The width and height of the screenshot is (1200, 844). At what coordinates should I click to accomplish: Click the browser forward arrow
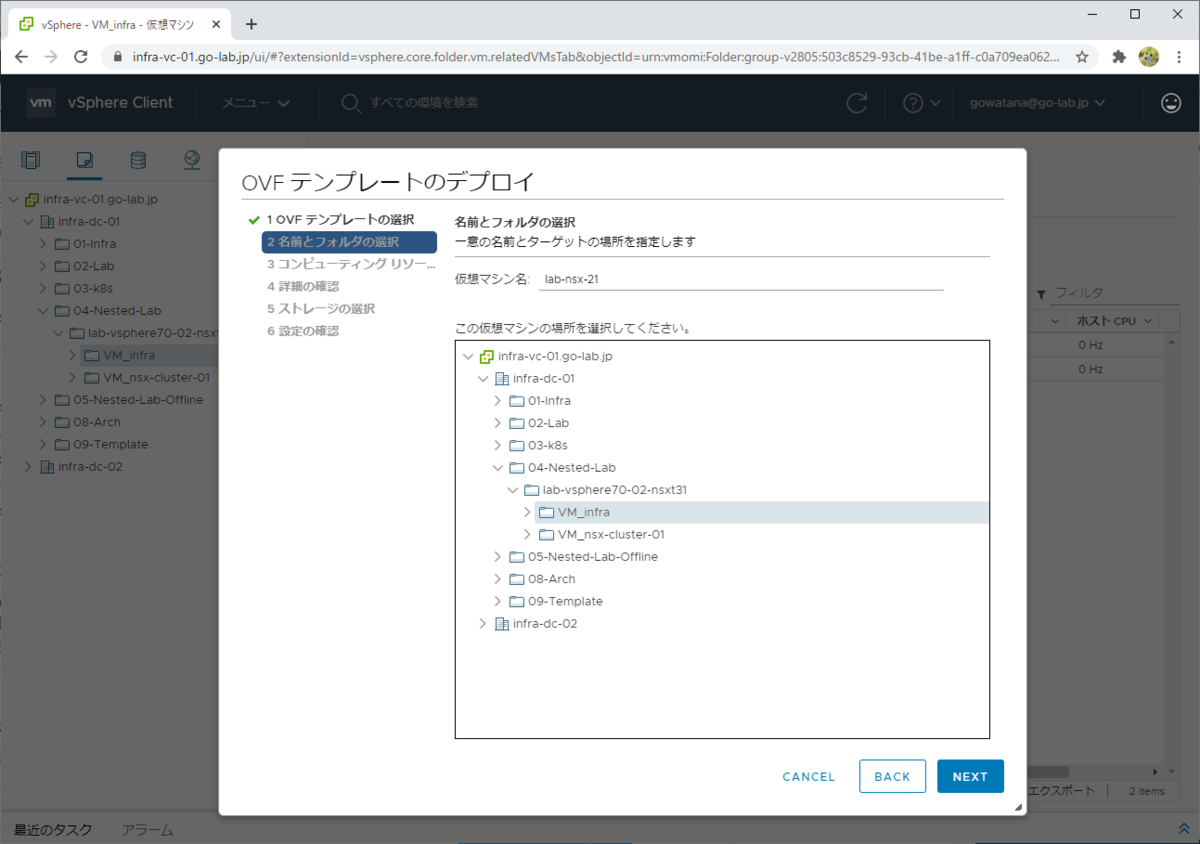52,57
